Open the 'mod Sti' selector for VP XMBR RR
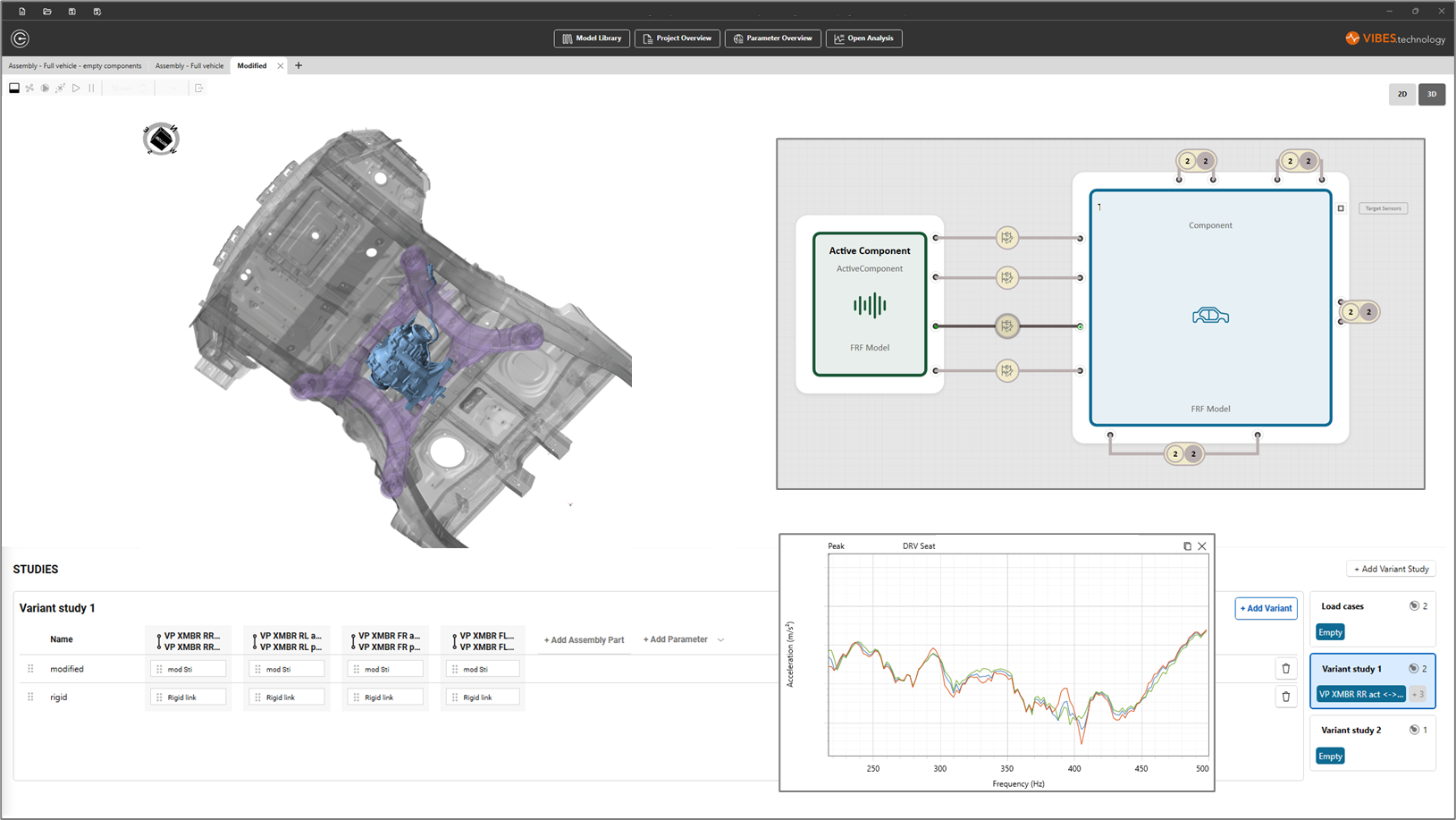 (x=188, y=669)
